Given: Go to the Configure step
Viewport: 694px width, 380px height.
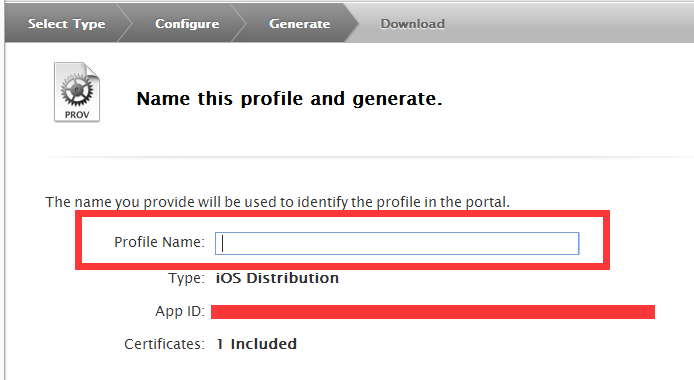Looking at the screenshot, I should [x=187, y=24].
